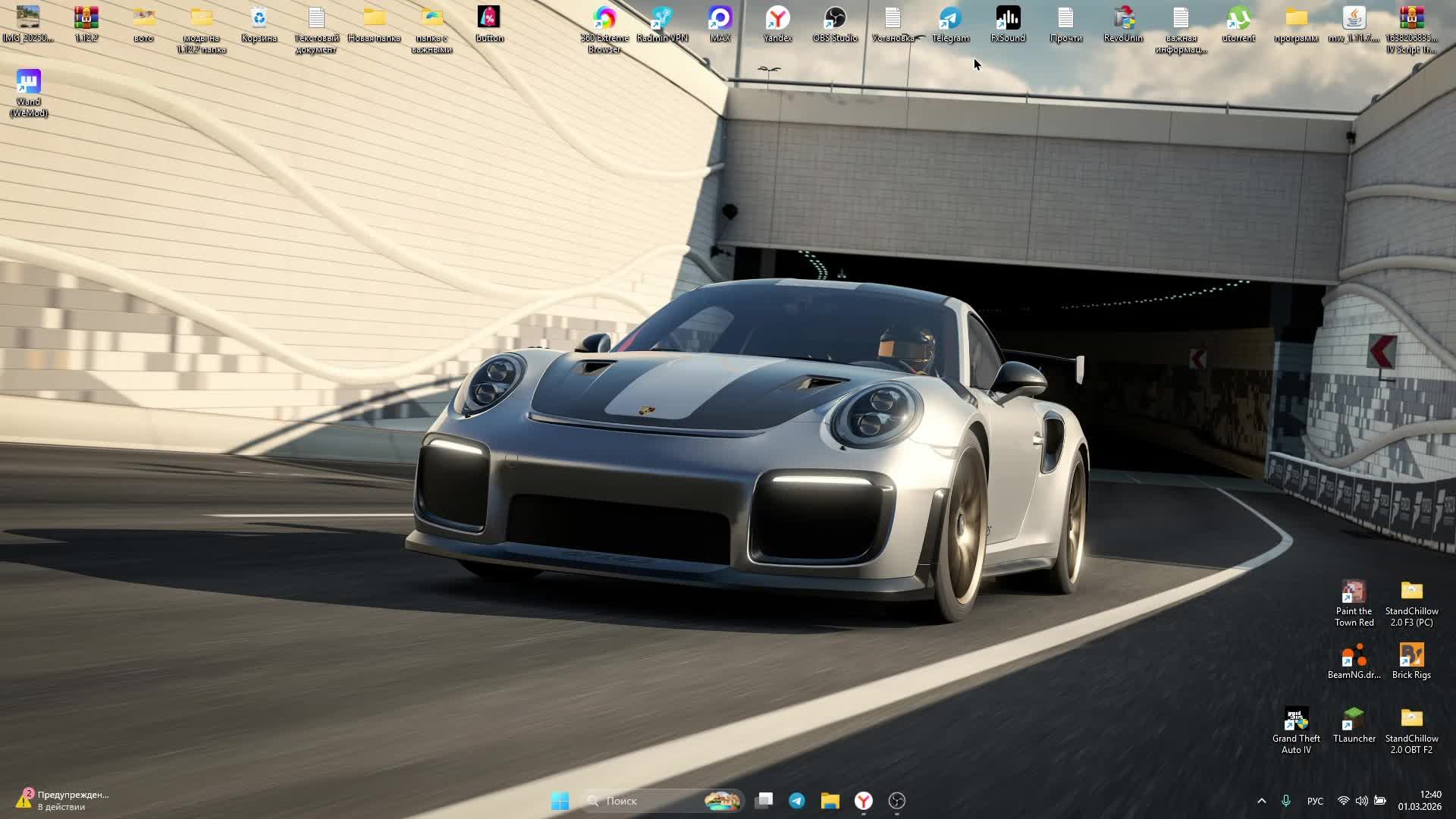1456x819 pixels.
Task: Open the clock and date flyout
Action: 1420,801
